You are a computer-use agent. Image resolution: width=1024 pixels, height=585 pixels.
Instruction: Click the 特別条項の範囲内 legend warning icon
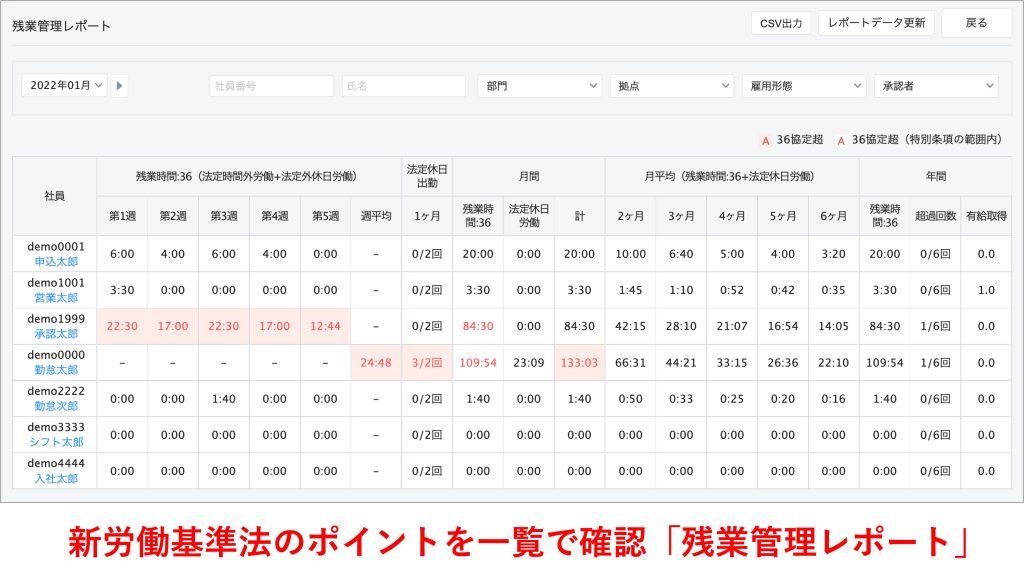[x=841, y=141]
